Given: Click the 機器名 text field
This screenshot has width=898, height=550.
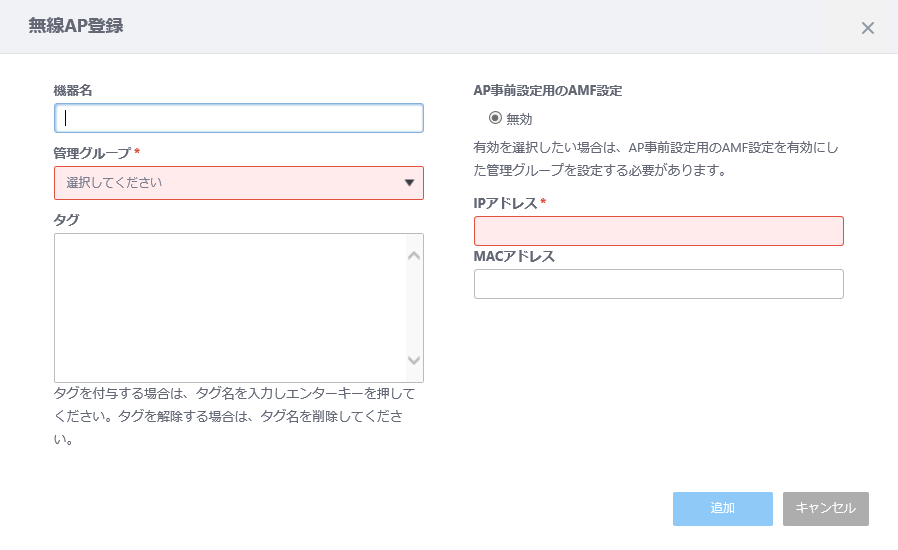Looking at the screenshot, I should click(x=239, y=118).
